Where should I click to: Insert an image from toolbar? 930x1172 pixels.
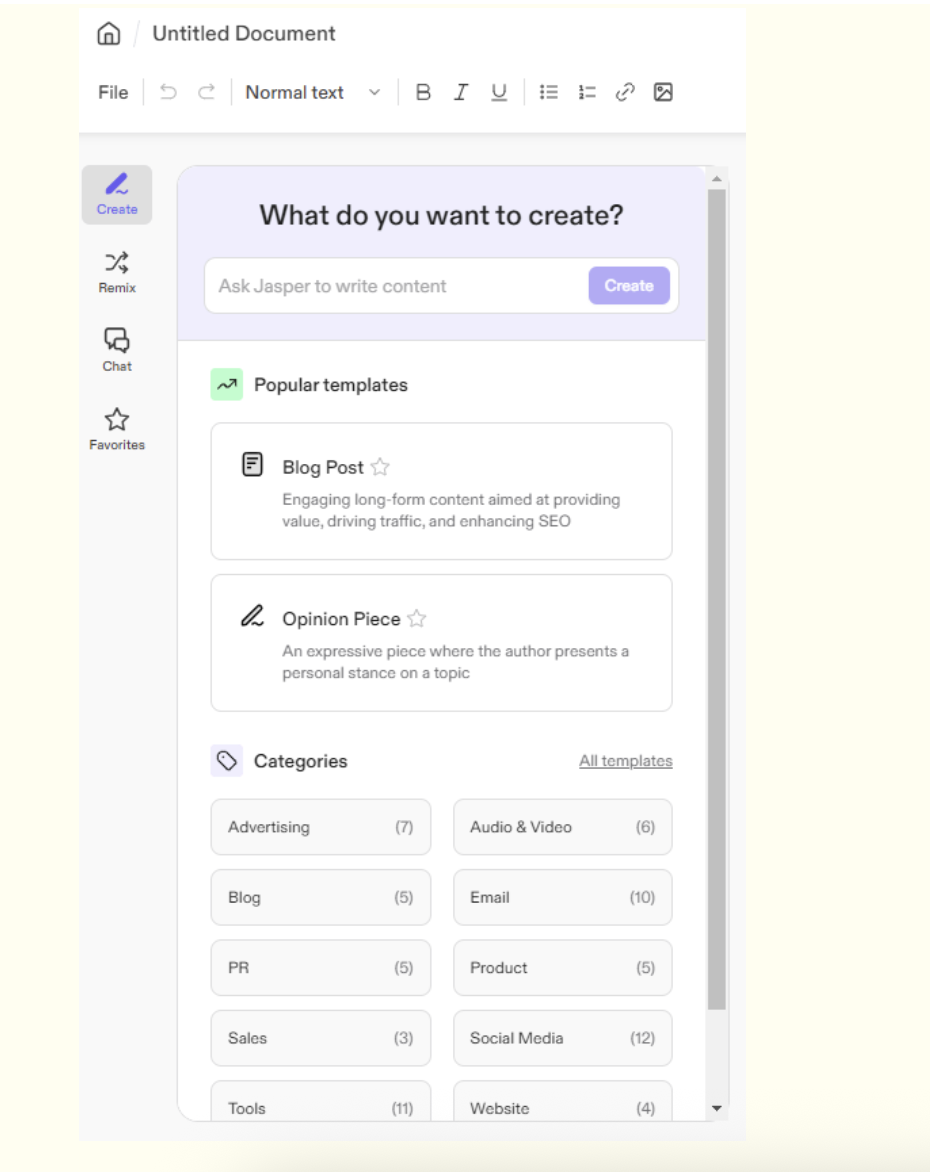click(x=663, y=92)
